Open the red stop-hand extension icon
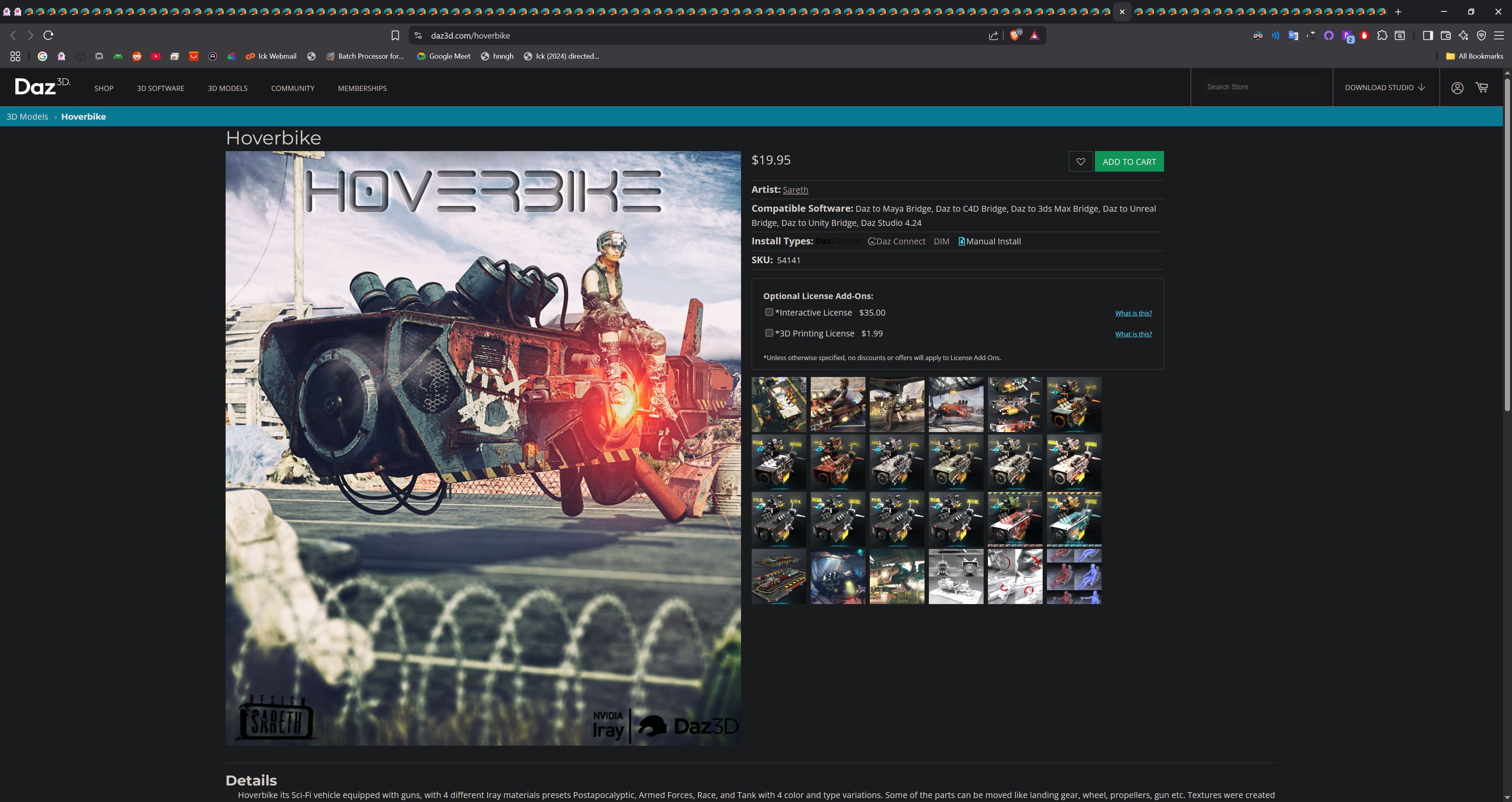This screenshot has height=802, width=1512. 1364,36
